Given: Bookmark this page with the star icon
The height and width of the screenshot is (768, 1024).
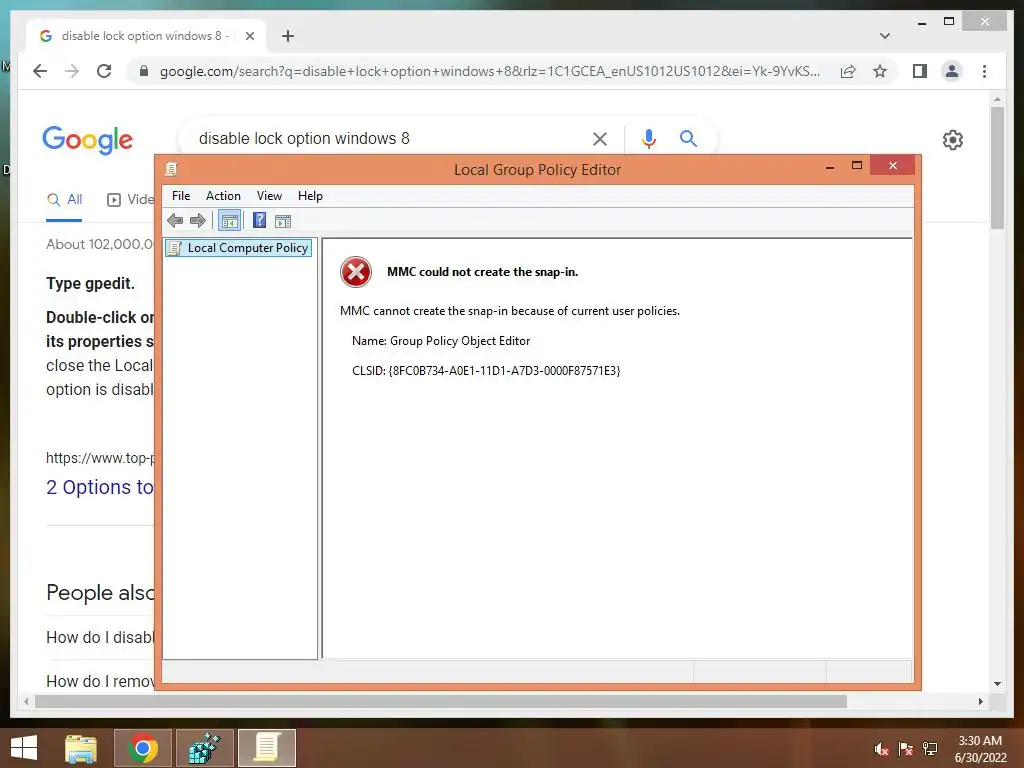Looking at the screenshot, I should 880,71.
